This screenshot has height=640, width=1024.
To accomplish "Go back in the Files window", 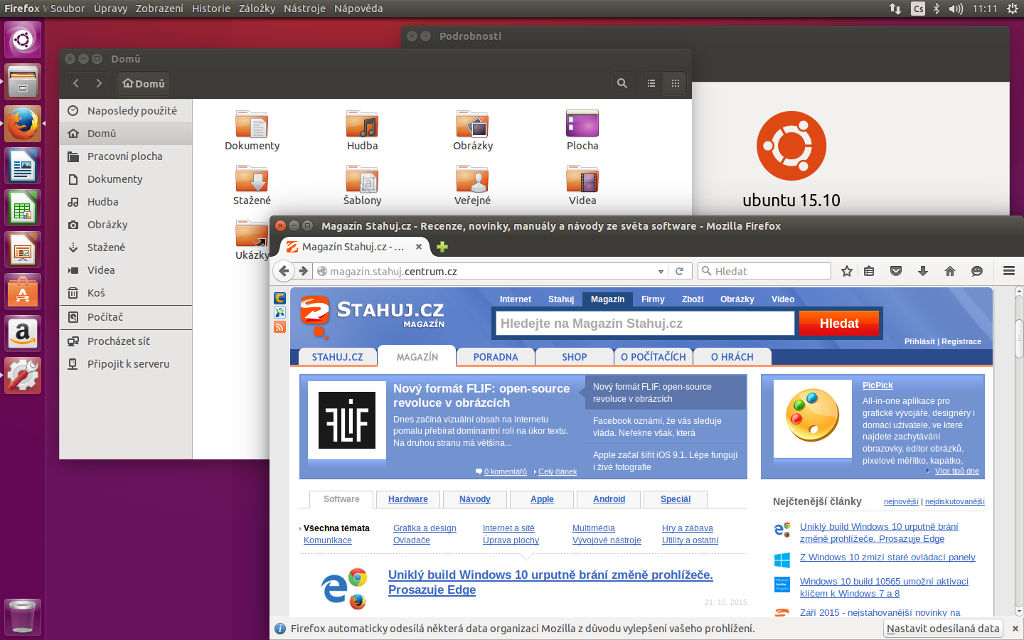I will click(x=76, y=83).
